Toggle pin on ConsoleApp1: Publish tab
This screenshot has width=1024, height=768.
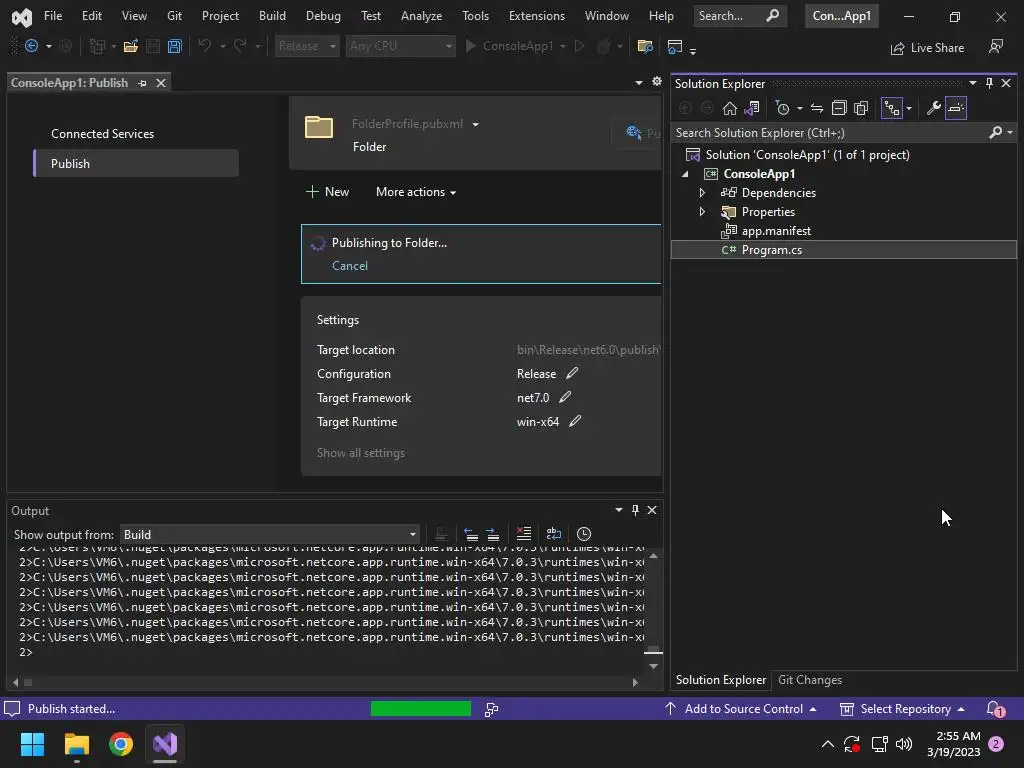click(x=142, y=83)
